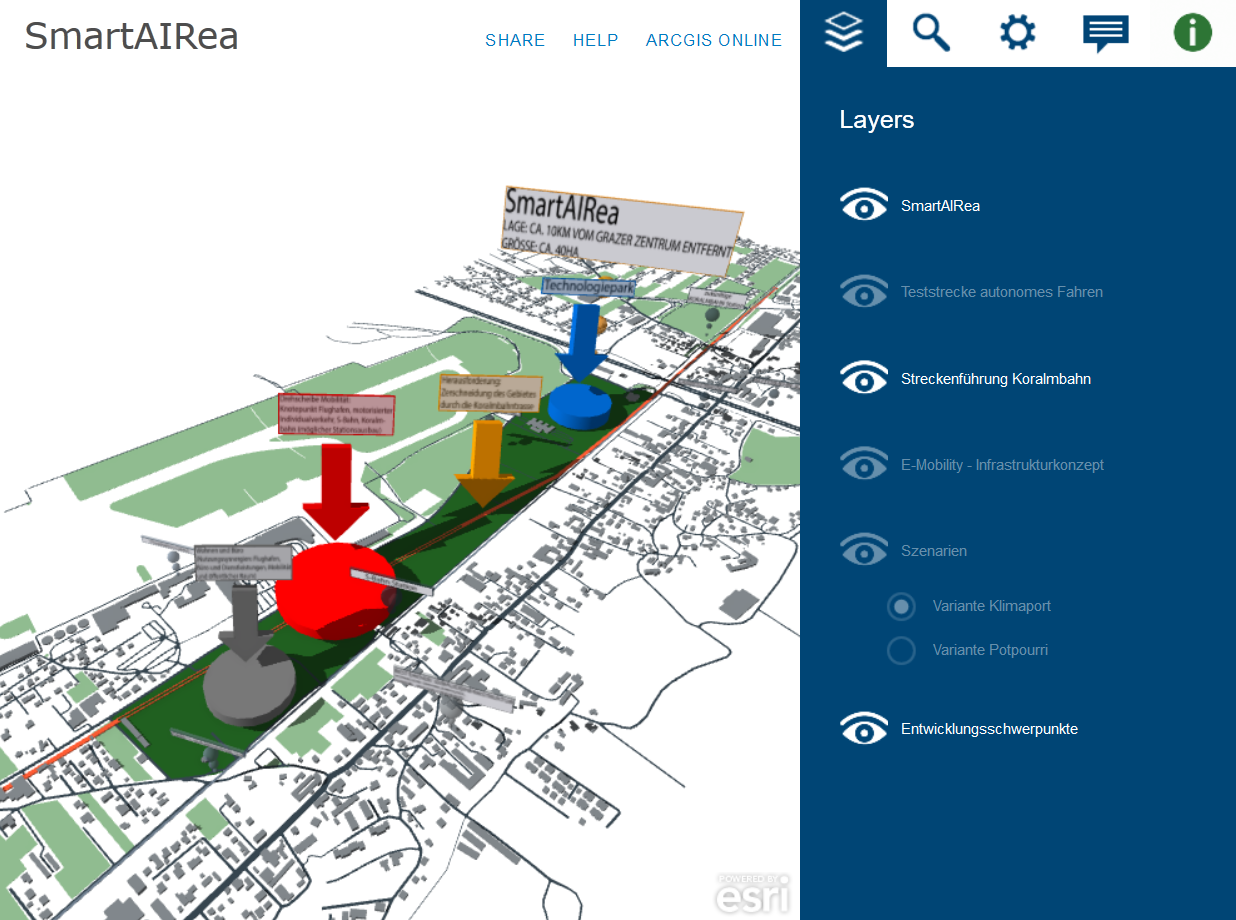
Task: Click the Streckenführung Koralmbahn label
Action: [996, 379]
